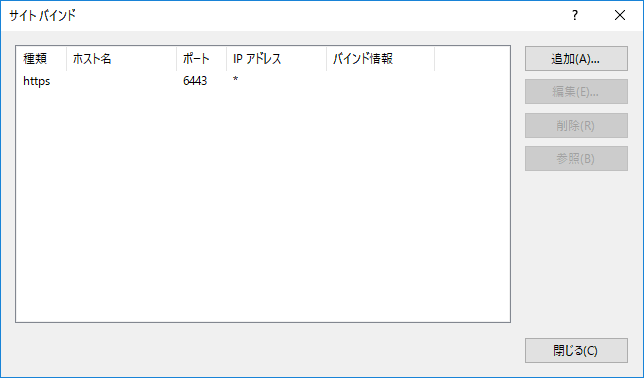Sort by the 種類 column header
644x378 pixels.
[41, 59]
